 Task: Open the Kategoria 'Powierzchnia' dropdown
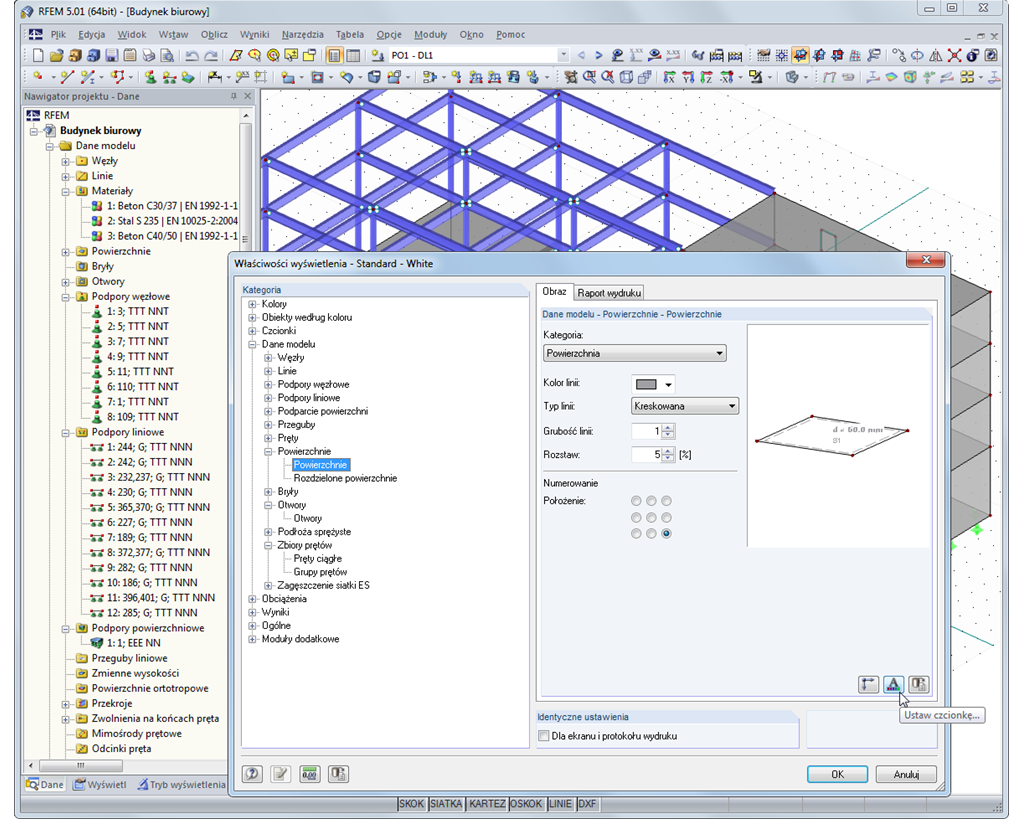(635, 353)
